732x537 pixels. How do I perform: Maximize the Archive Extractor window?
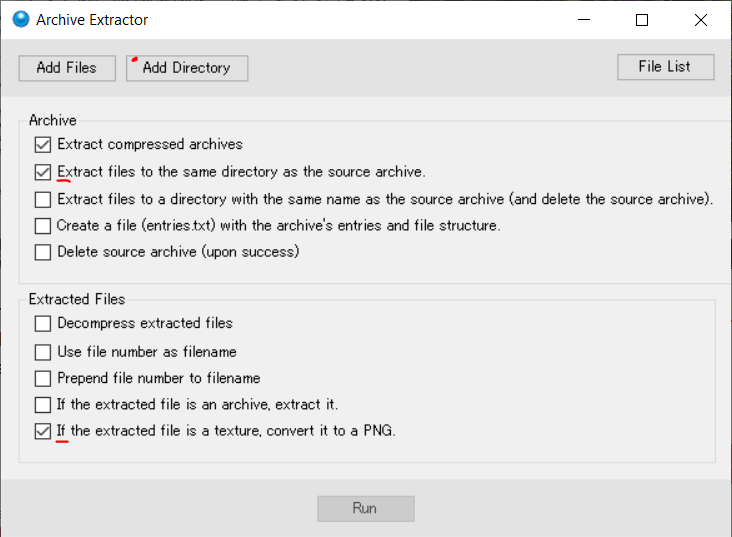(x=642, y=20)
